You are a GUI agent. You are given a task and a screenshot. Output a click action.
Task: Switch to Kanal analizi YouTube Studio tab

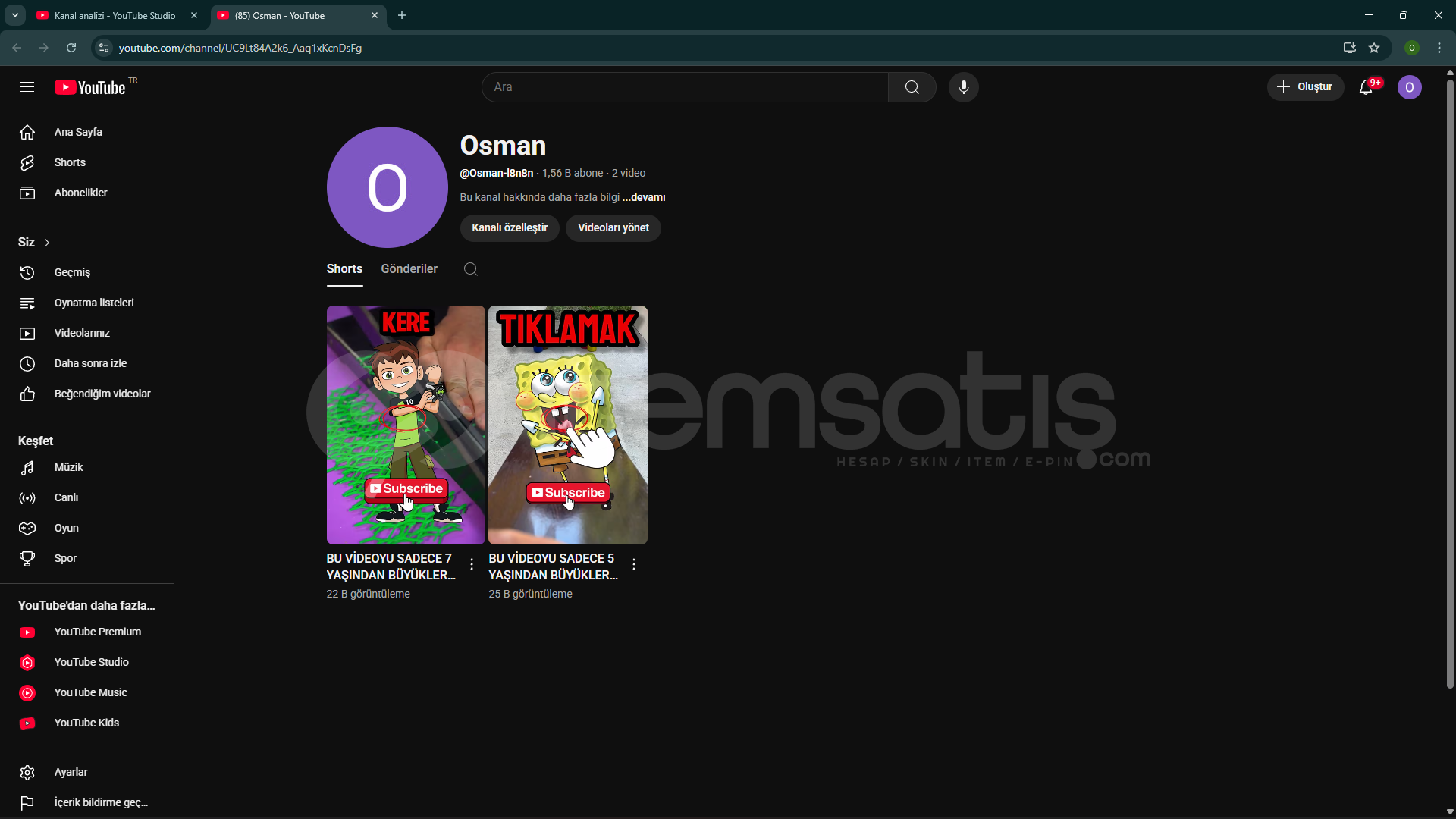115,15
